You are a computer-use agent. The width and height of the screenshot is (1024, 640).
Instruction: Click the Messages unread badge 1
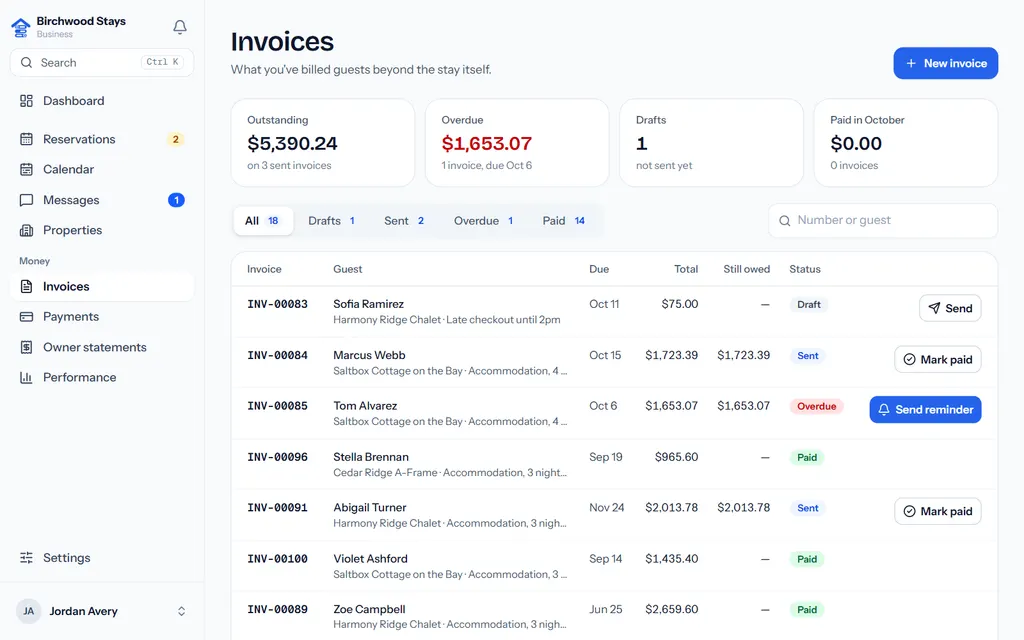click(x=176, y=200)
